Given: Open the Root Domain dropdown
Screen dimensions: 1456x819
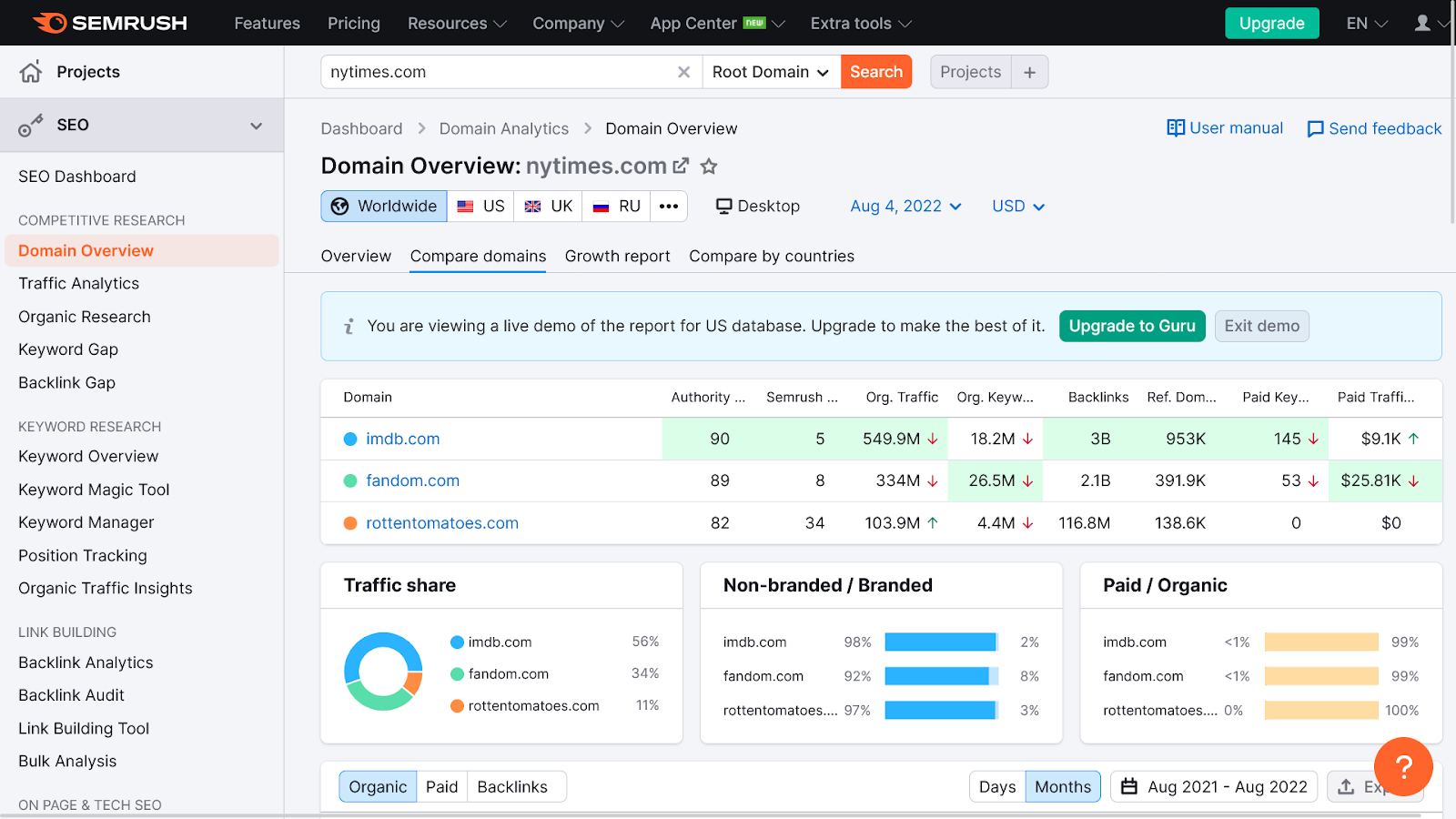Looking at the screenshot, I should [771, 72].
